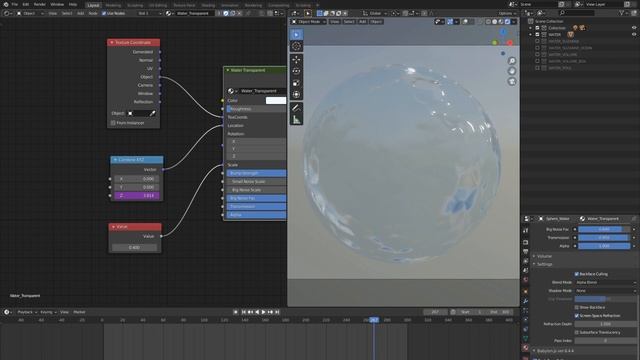Click the red X axis gizmo ball
Screen dimensions: 640x360
click(x=510, y=42)
